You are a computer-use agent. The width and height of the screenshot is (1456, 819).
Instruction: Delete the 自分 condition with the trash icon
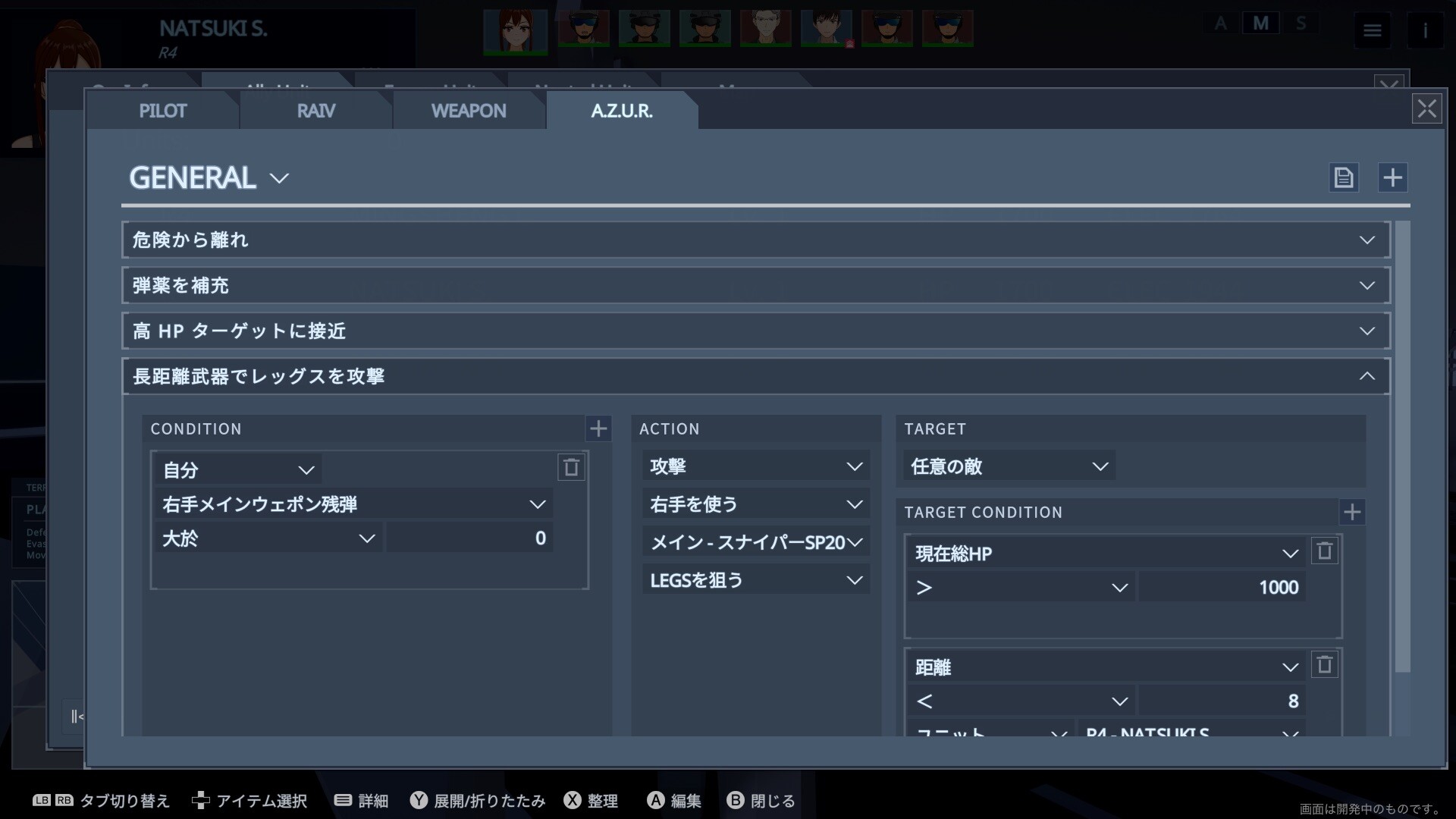click(x=571, y=467)
